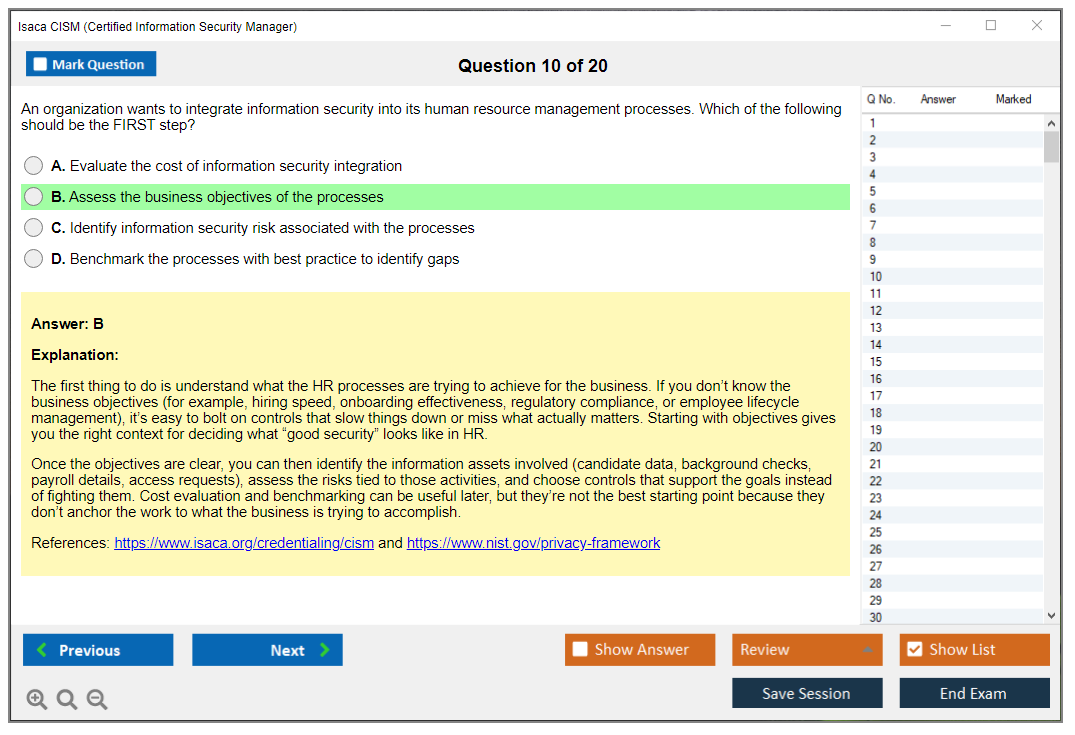The height and width of the screenshot is (735, 1075).
Task: Open the NIST privacy framework link
Action: click(533, 543)
